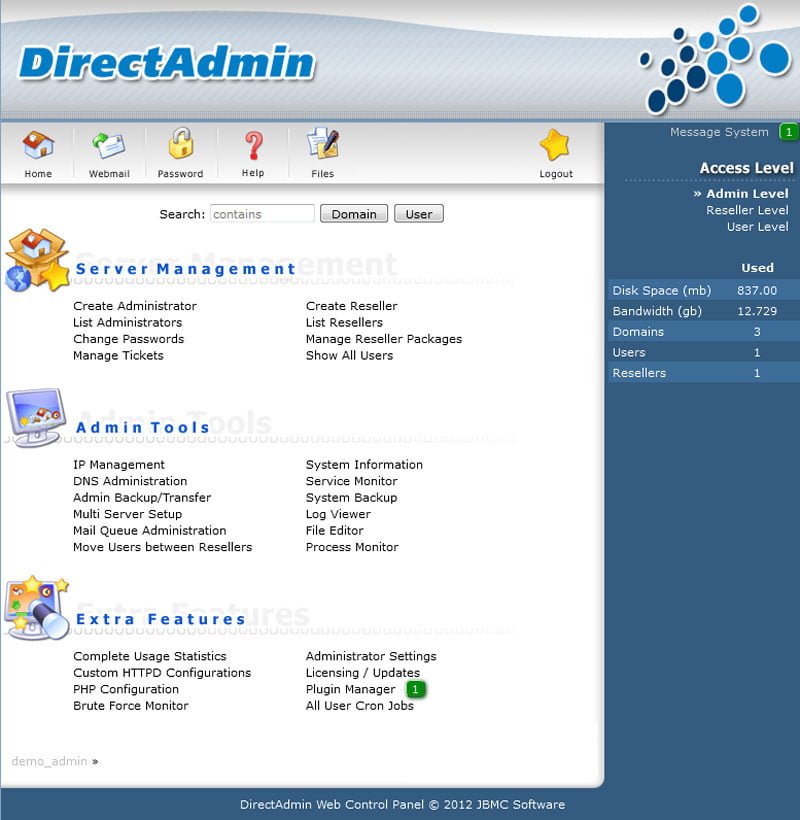This screenshot has width=800, height=820.
Task: Open Files using the notepad icon
Action: 322,145
